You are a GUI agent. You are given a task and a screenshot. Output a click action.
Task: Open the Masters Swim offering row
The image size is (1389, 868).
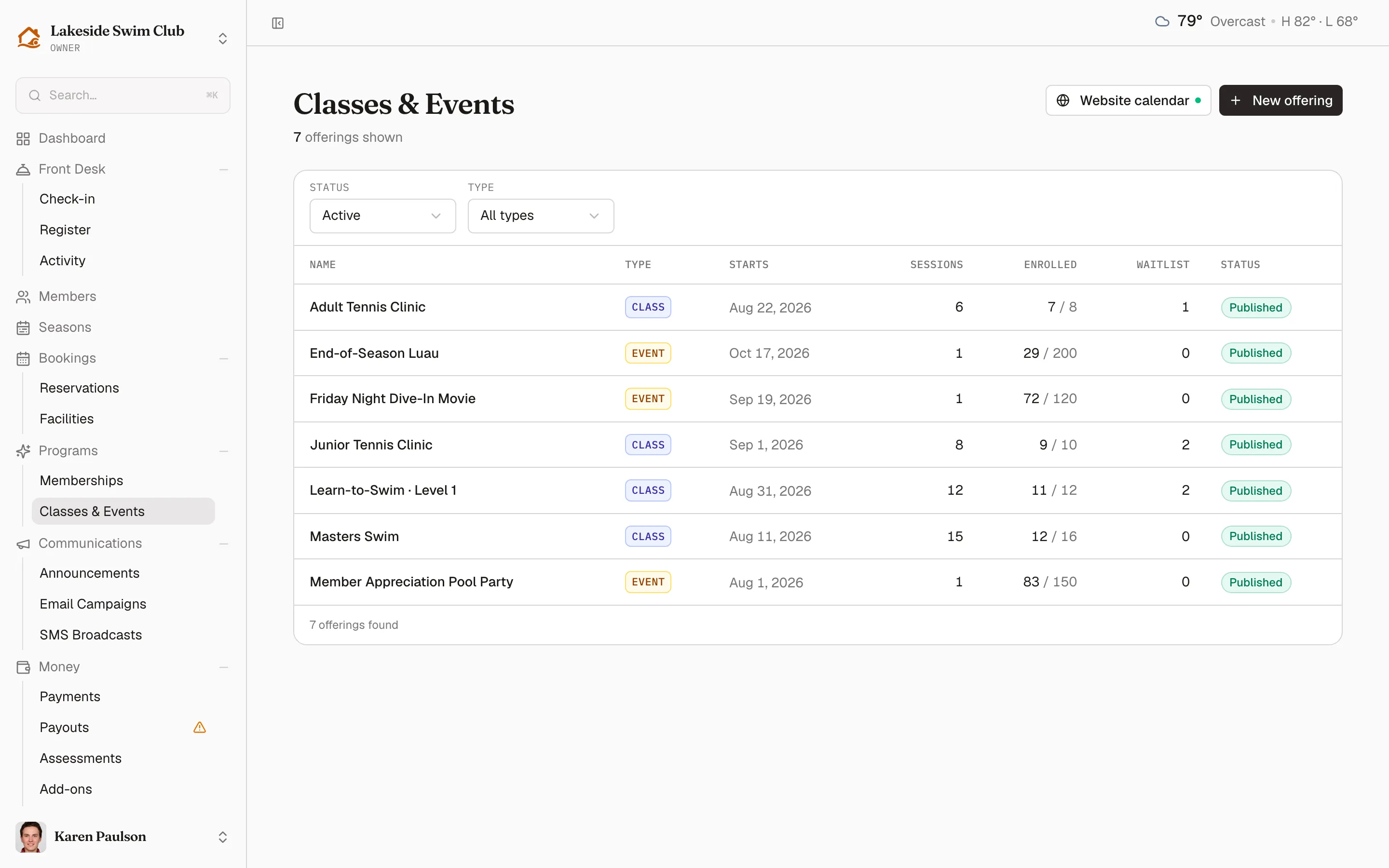[817, 536]
